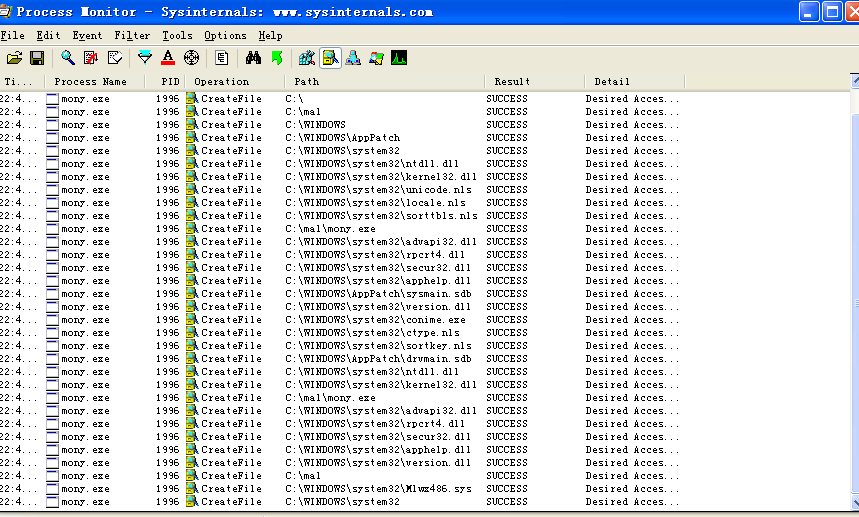Click the Operation column header
This screenshot has width=859, height=517.
pyautogui.click(x=236, y=82)
